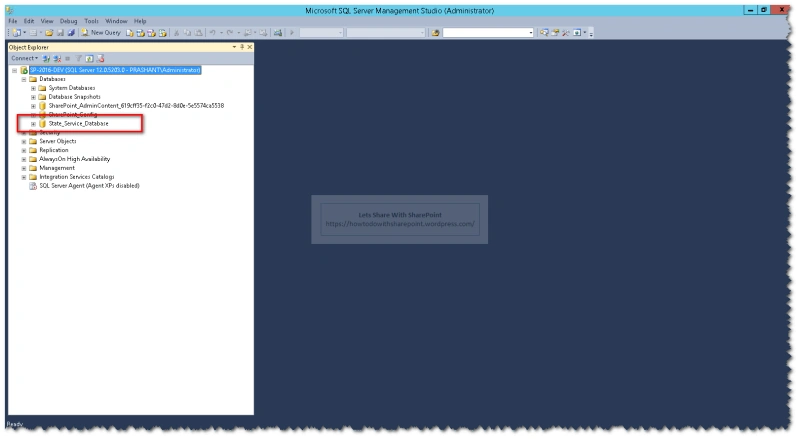
Task: Close the Object Explorer panel
Action: [249, 47]
